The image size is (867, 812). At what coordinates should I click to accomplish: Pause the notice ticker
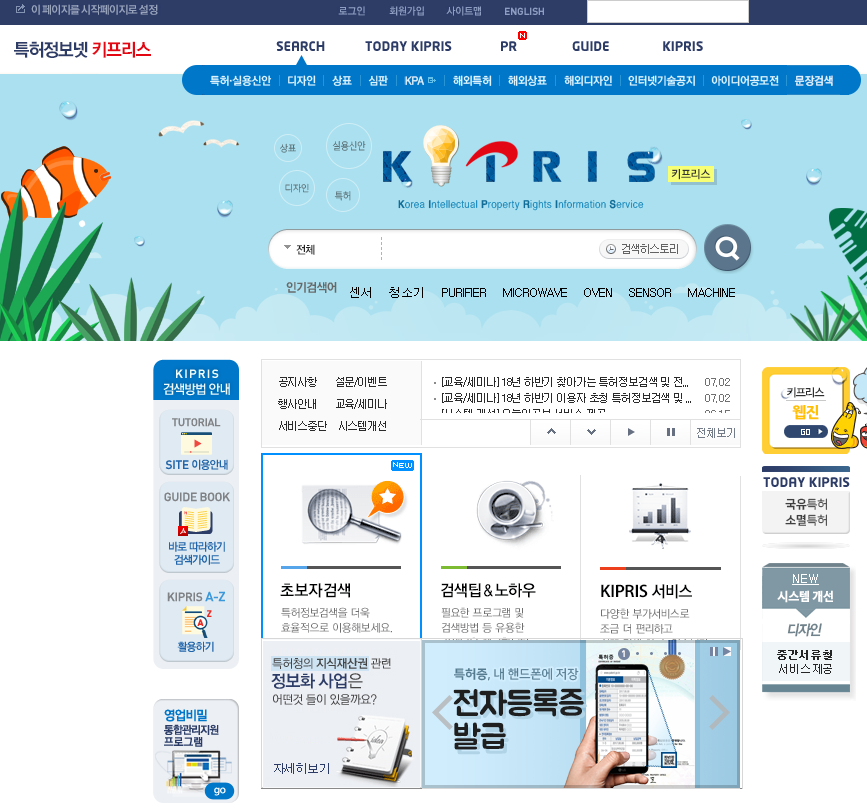point(671,432)
